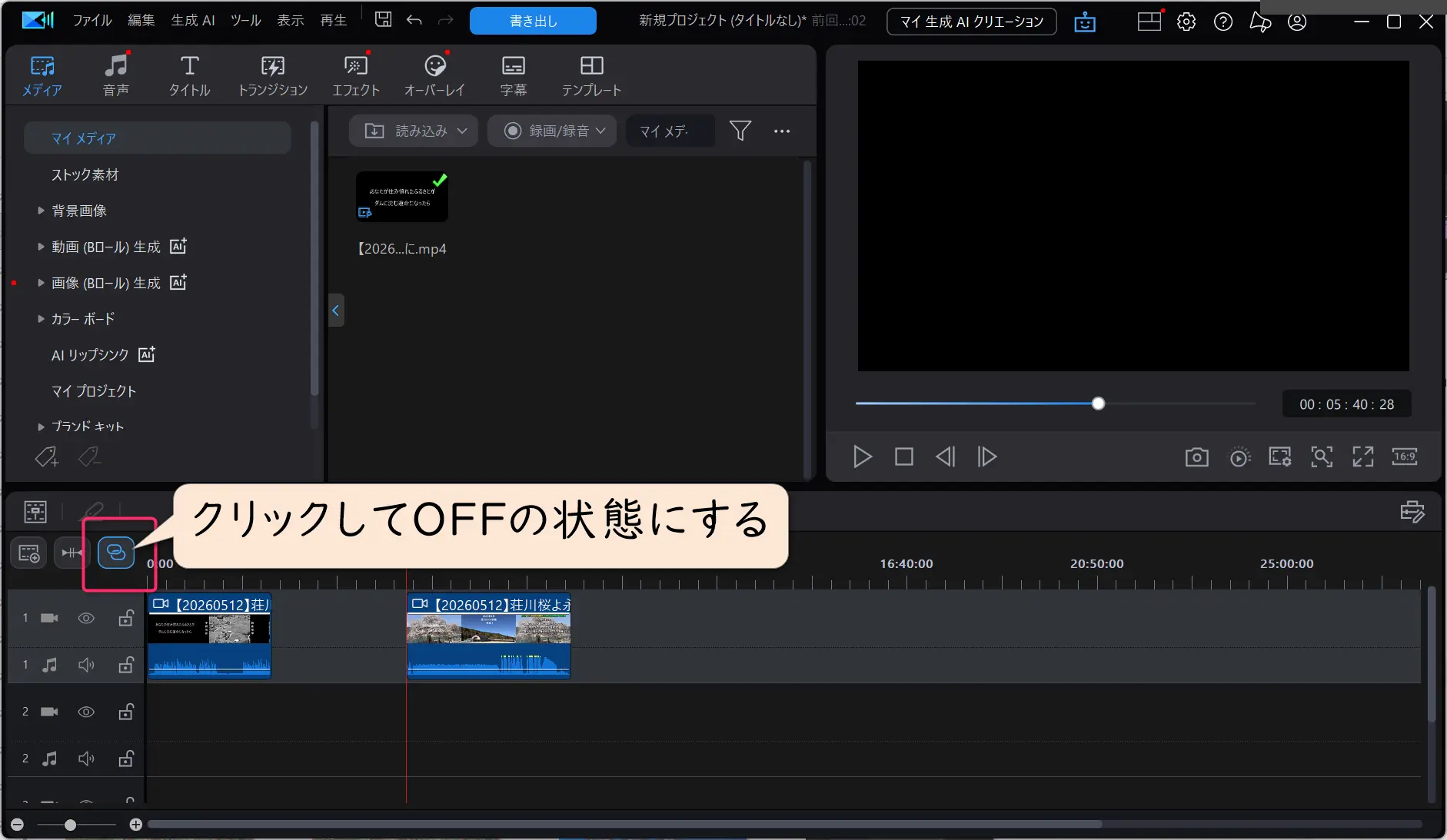Open the ファイル menu
Viewport: 1447px width, 840px height.
click(x=92, y=21)
